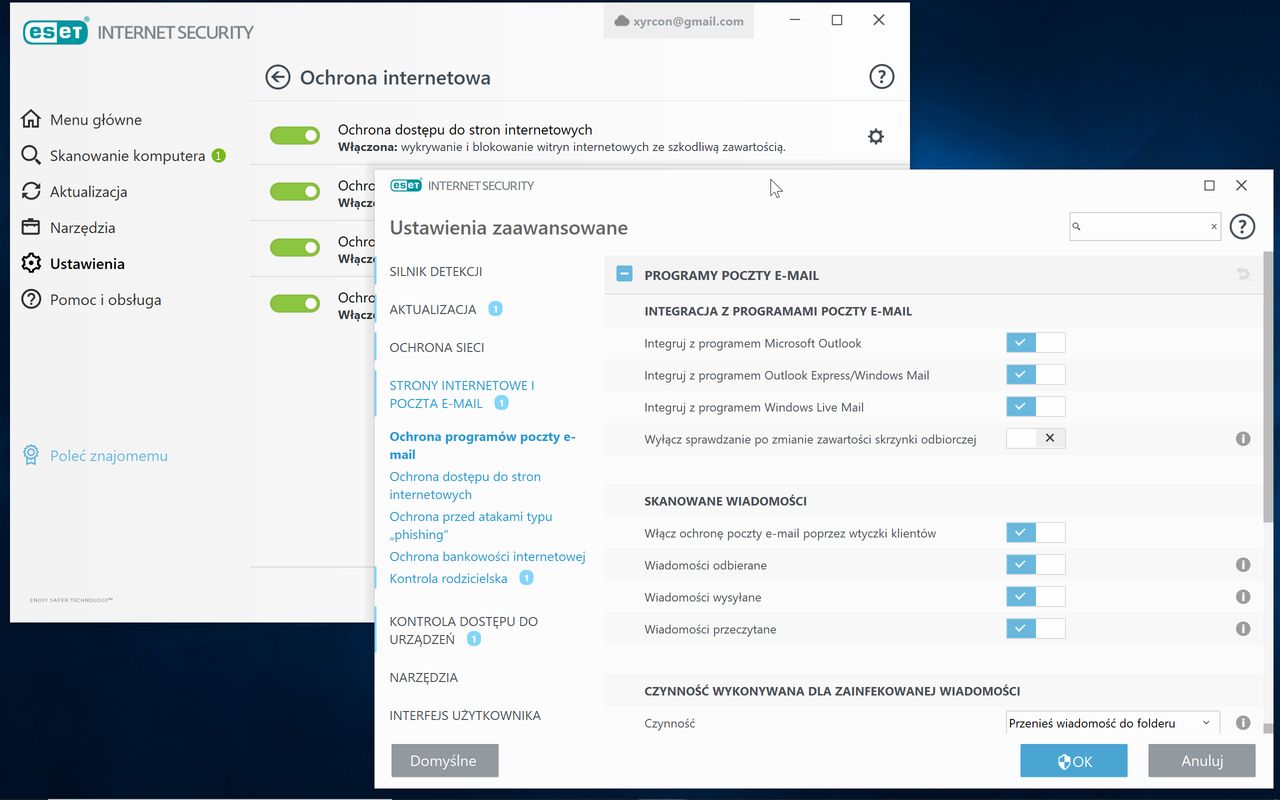Click the magnifier icon next to Skanowanie komputera
This screenshot has height=800, width=1280.
[31, 155]
